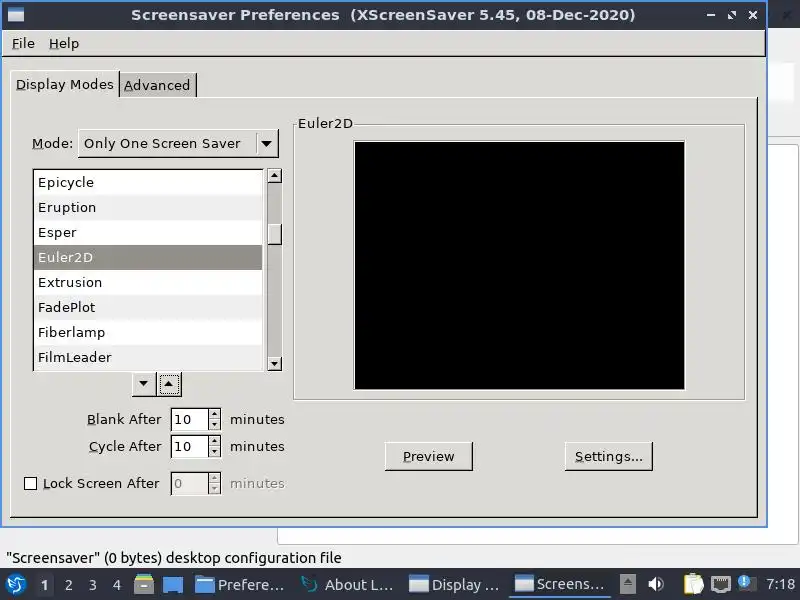Image resolution: width=800 pixels, height=600 pixels.
Task: Click the list scrollbar down arrow
Action: click(x=274, y=364)
